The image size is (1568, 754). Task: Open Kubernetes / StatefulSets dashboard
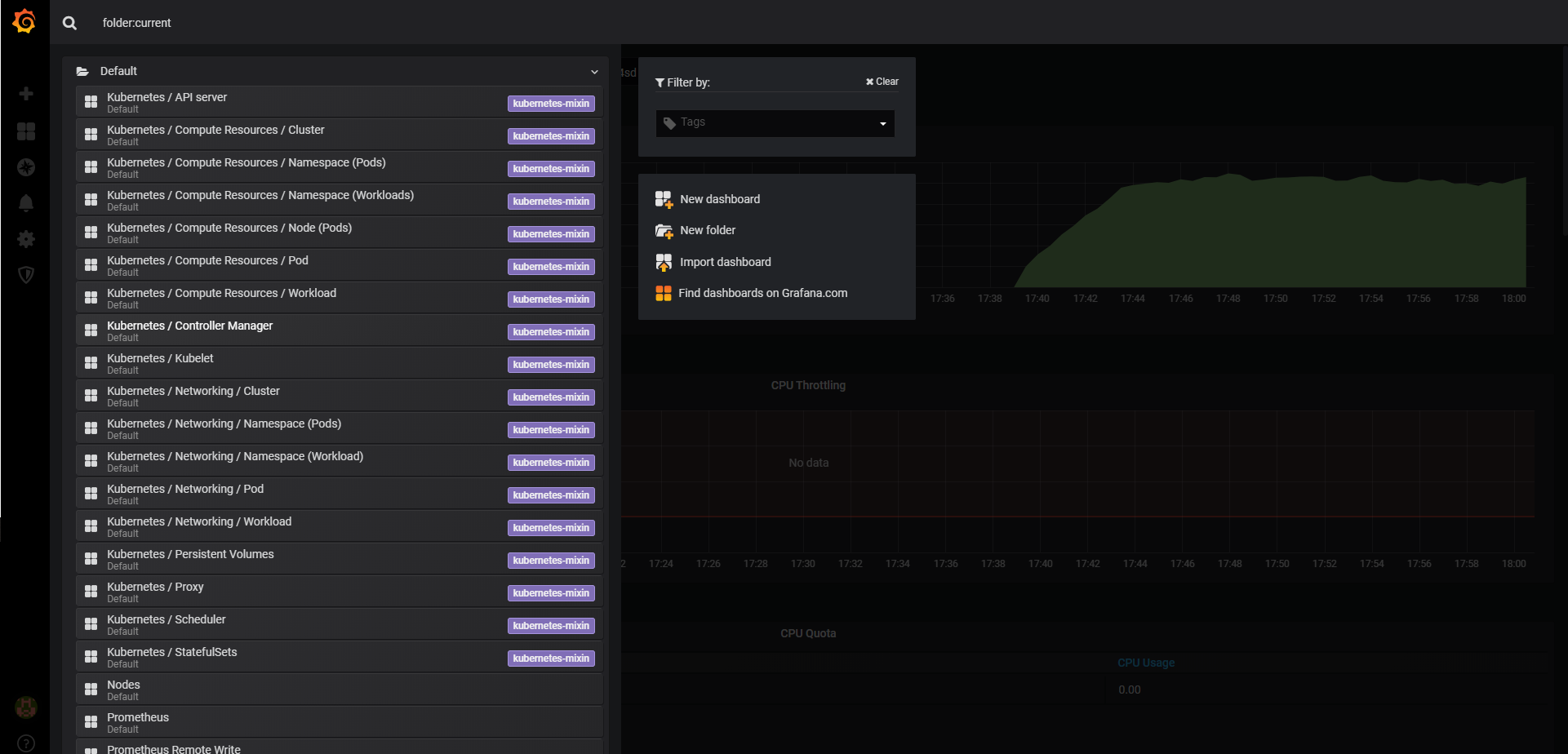point(340,657)
